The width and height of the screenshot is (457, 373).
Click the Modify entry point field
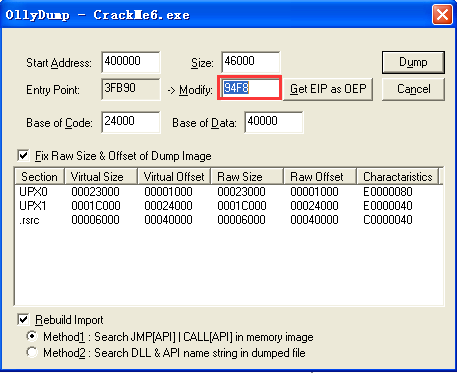[x=250, y=88]
